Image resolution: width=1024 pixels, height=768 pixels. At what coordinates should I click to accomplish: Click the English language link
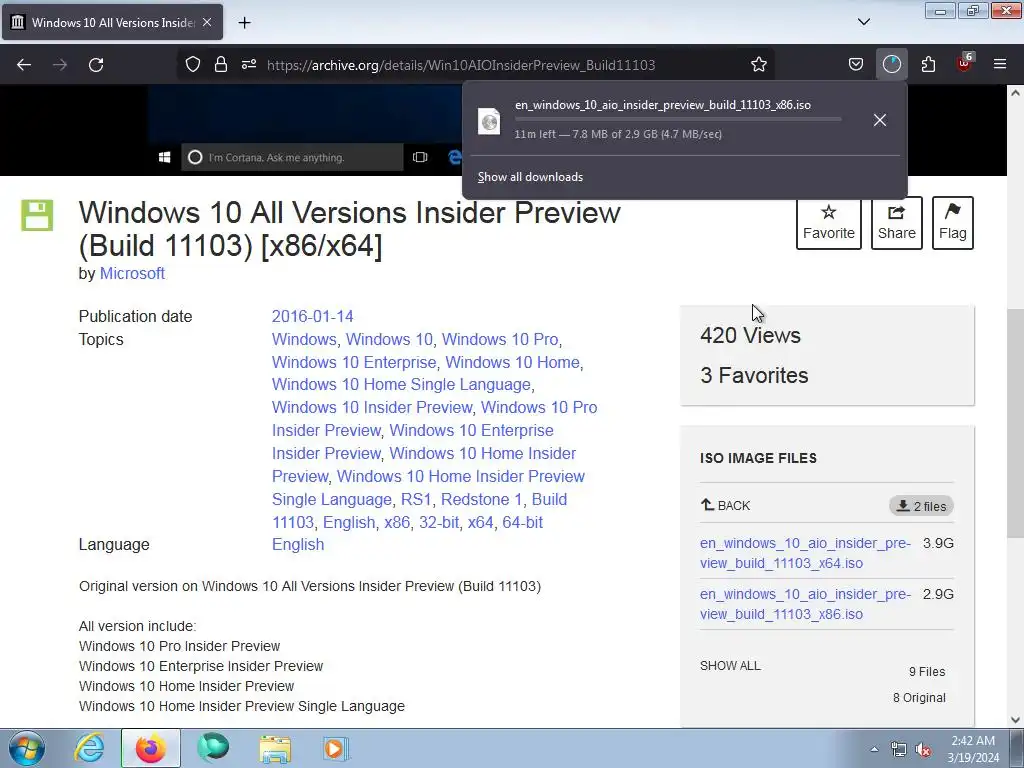pyautogui.click(x=298, y=545)
